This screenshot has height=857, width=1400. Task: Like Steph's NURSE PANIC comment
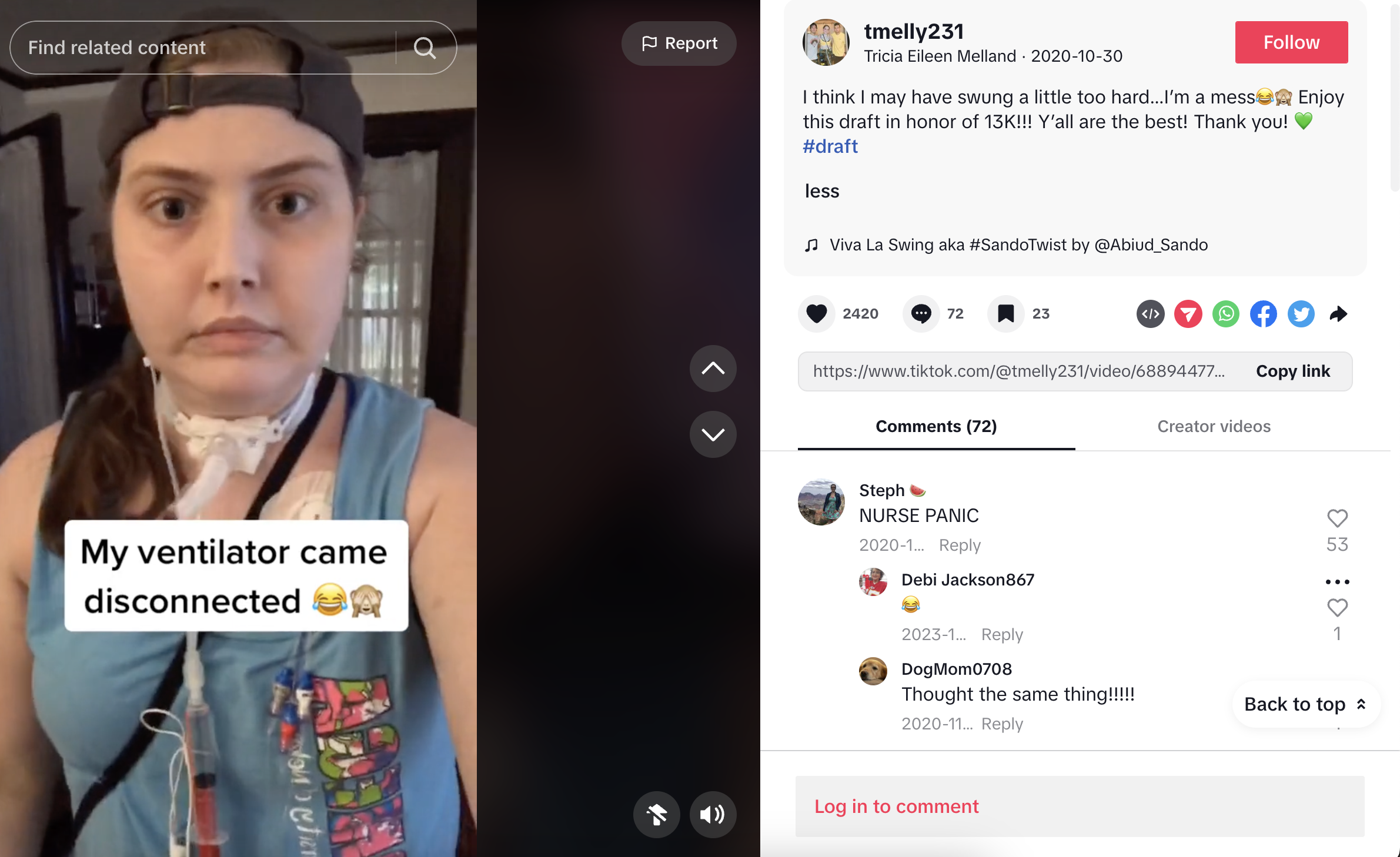pyautogui.click(x=1337, y=518)
